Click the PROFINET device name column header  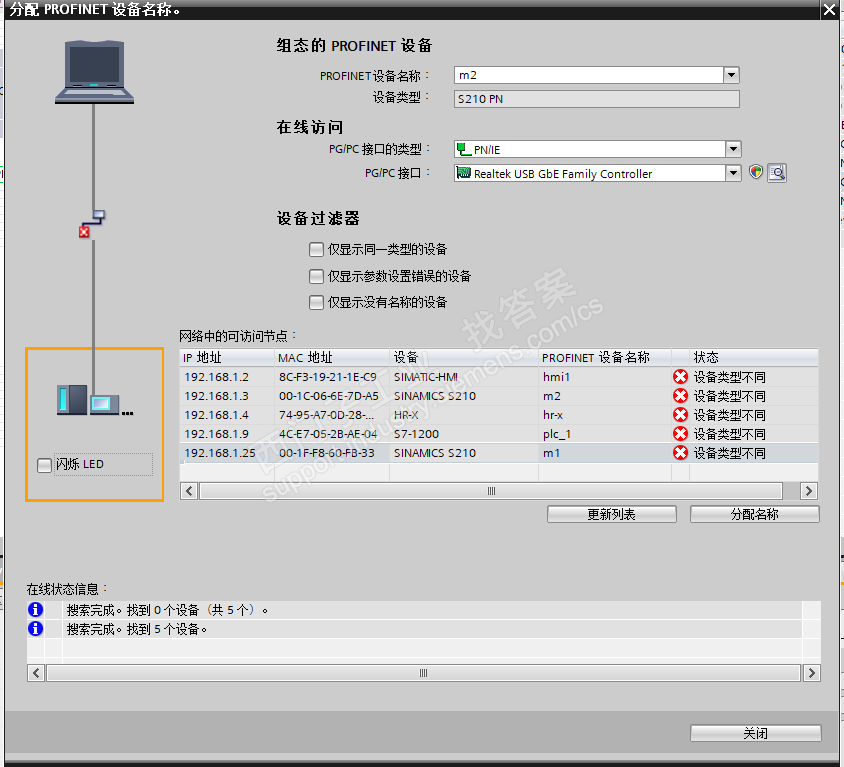point(605,357)
